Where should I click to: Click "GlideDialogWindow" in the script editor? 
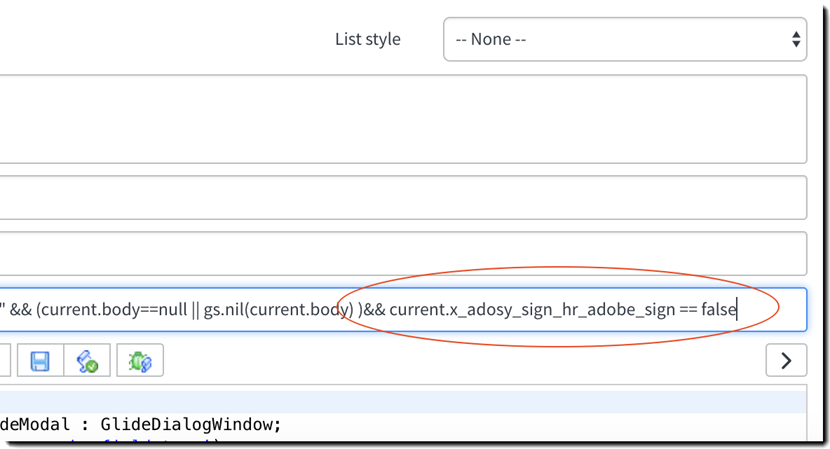click(x=212, y=424)
